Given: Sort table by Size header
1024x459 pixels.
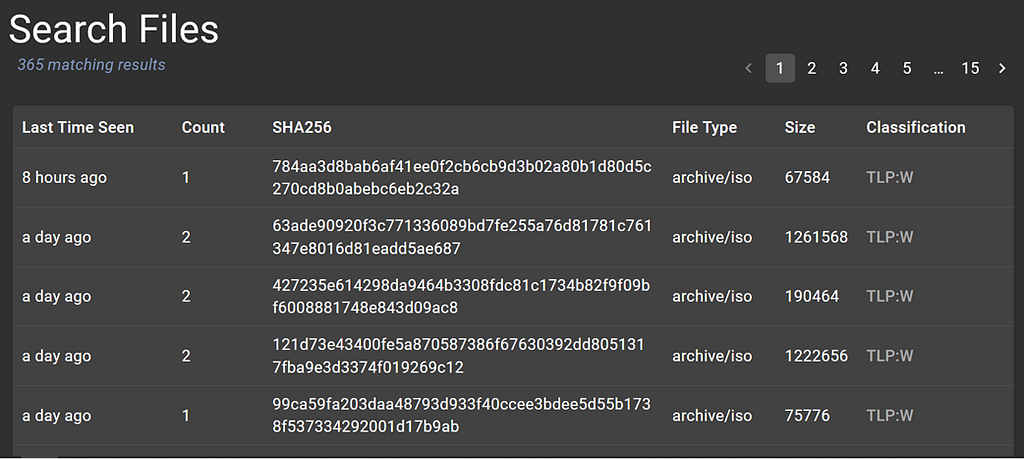Looking at the screenshot, I should click(800, 127).
